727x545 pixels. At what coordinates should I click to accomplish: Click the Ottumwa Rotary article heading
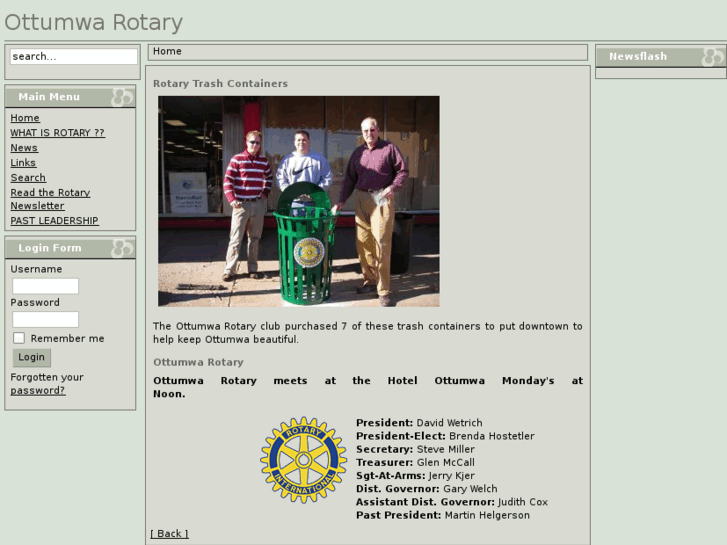(x=198, y=362)
